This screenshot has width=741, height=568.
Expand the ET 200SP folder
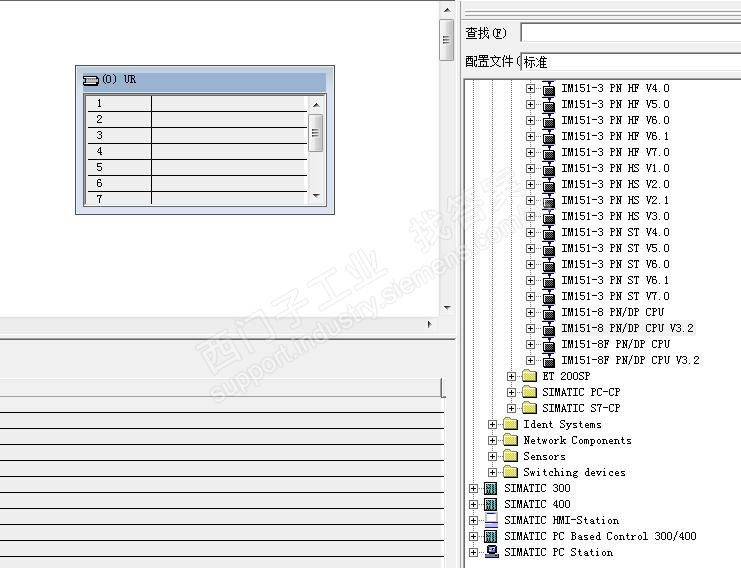point(511,377)
